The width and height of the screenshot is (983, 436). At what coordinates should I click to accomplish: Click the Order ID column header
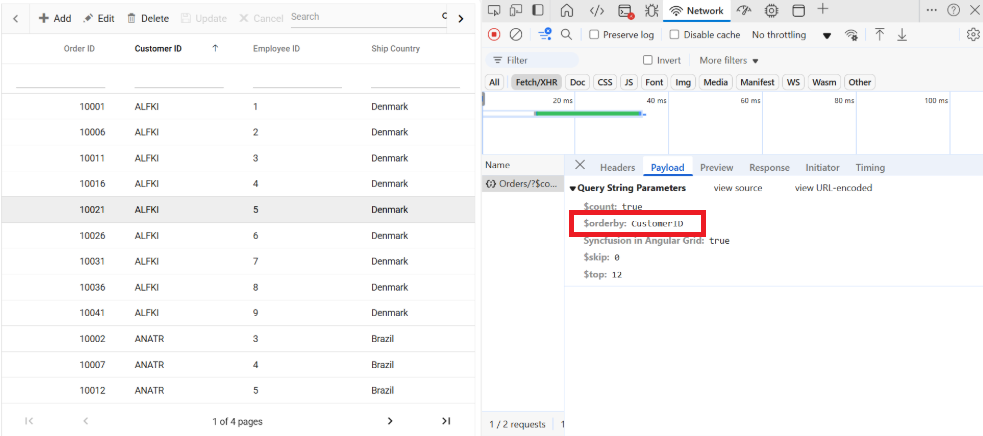point(80,48)
